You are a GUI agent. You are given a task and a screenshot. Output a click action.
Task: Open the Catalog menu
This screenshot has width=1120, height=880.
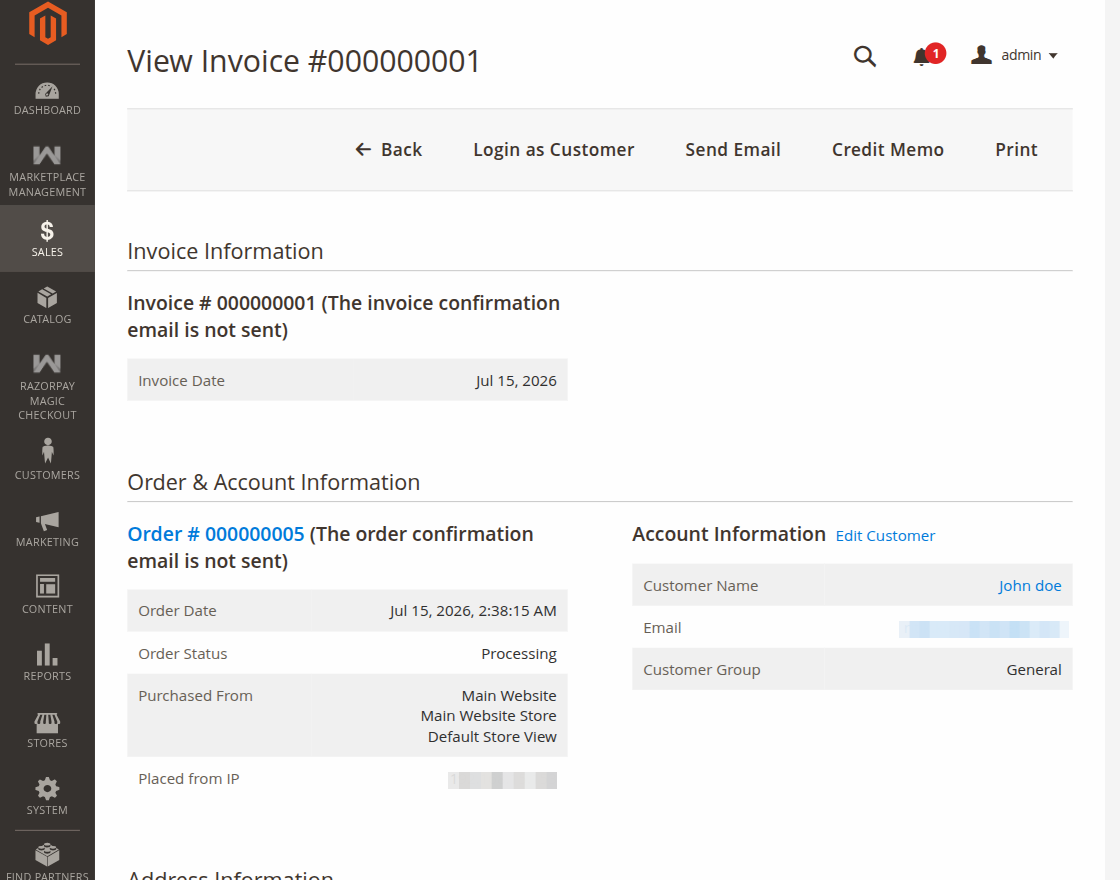(x=47, y=306)
